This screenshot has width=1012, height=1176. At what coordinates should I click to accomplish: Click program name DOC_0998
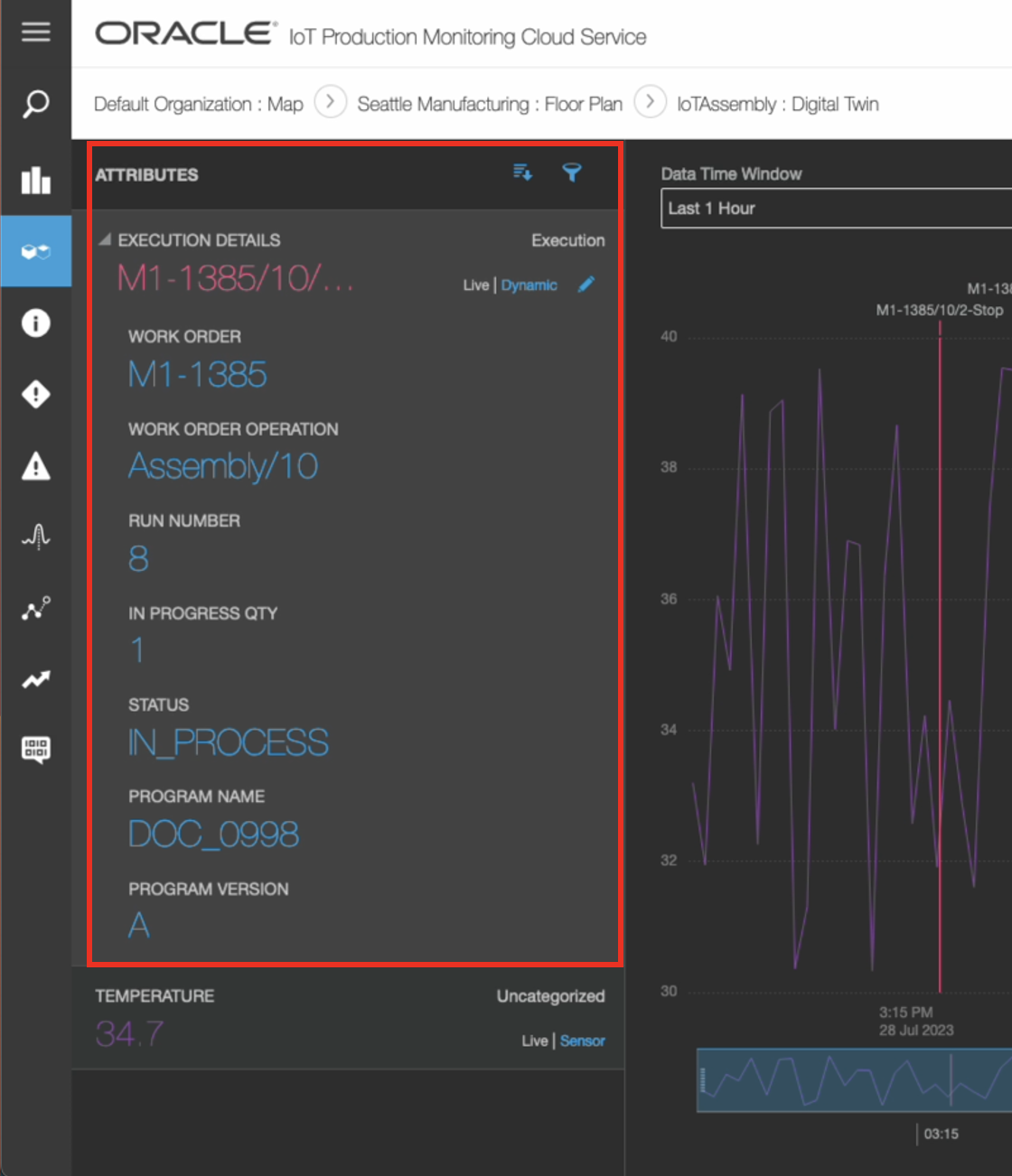point(213,835)
